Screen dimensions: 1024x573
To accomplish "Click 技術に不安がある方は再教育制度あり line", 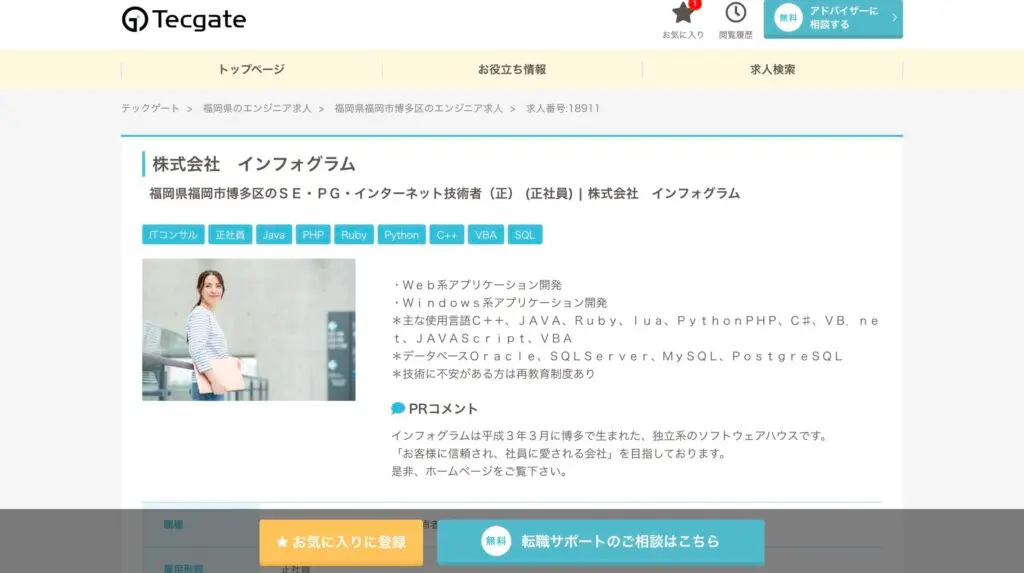I will (494, 374).
